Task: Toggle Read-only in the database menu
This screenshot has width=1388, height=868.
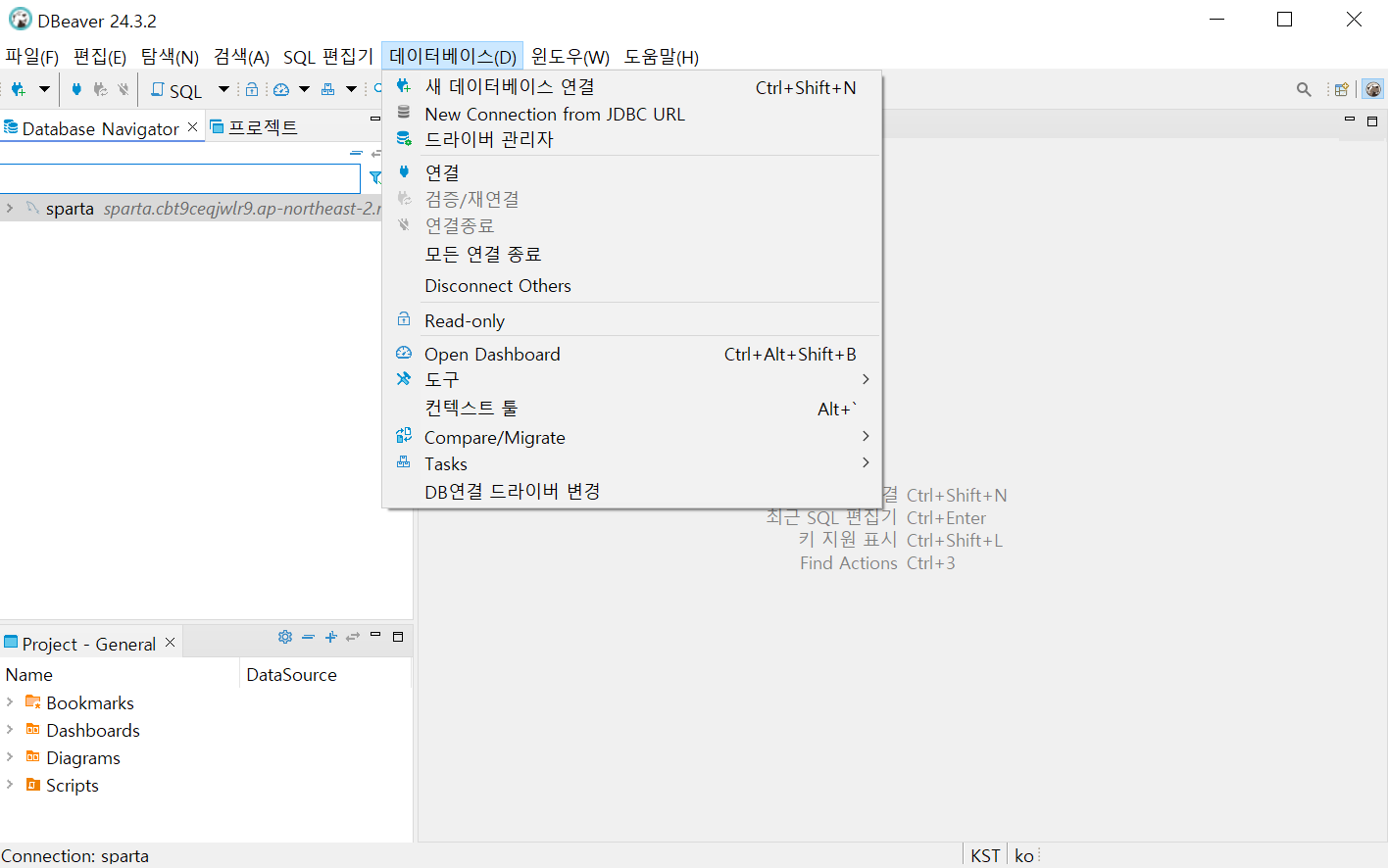Action: click(632, 320)
